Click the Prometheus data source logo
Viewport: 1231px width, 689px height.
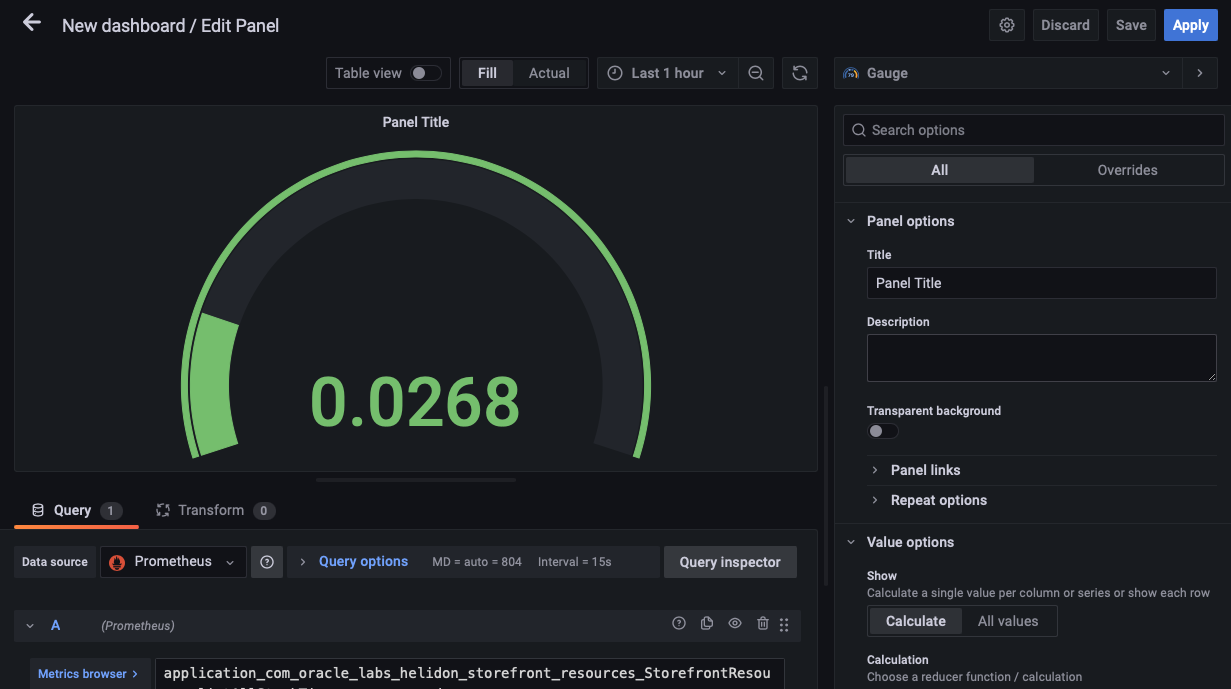(117, 562)
